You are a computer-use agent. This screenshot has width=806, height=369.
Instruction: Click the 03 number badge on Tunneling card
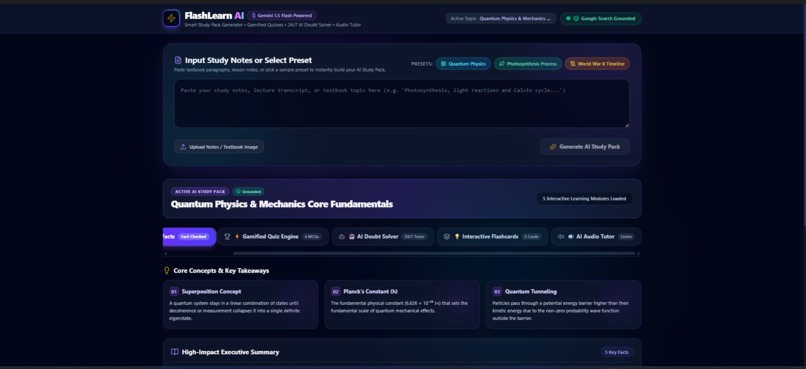point(497,291)
